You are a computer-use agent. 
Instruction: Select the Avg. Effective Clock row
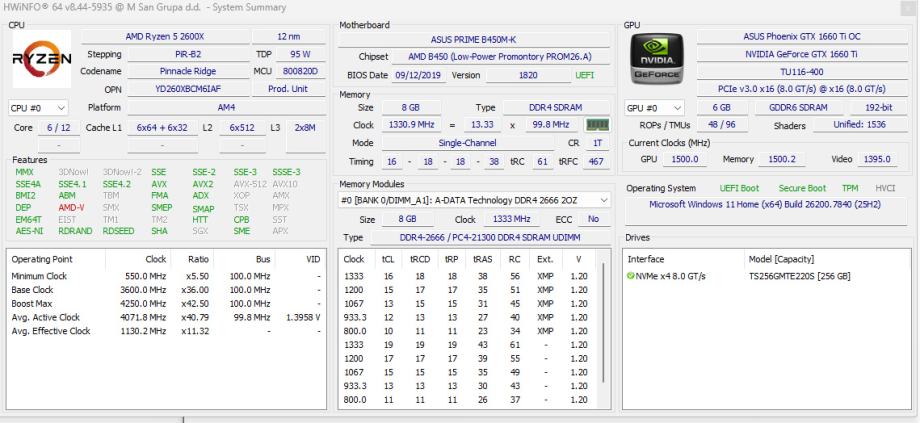[166, 331]
